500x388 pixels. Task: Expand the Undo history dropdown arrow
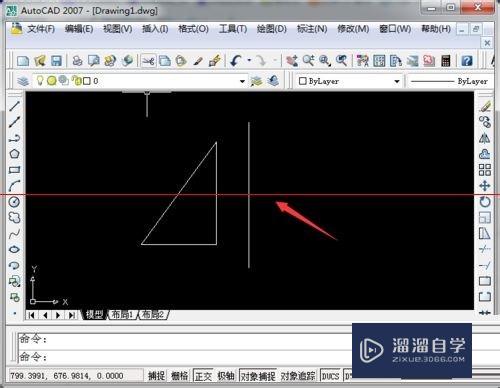click(249, 61)
